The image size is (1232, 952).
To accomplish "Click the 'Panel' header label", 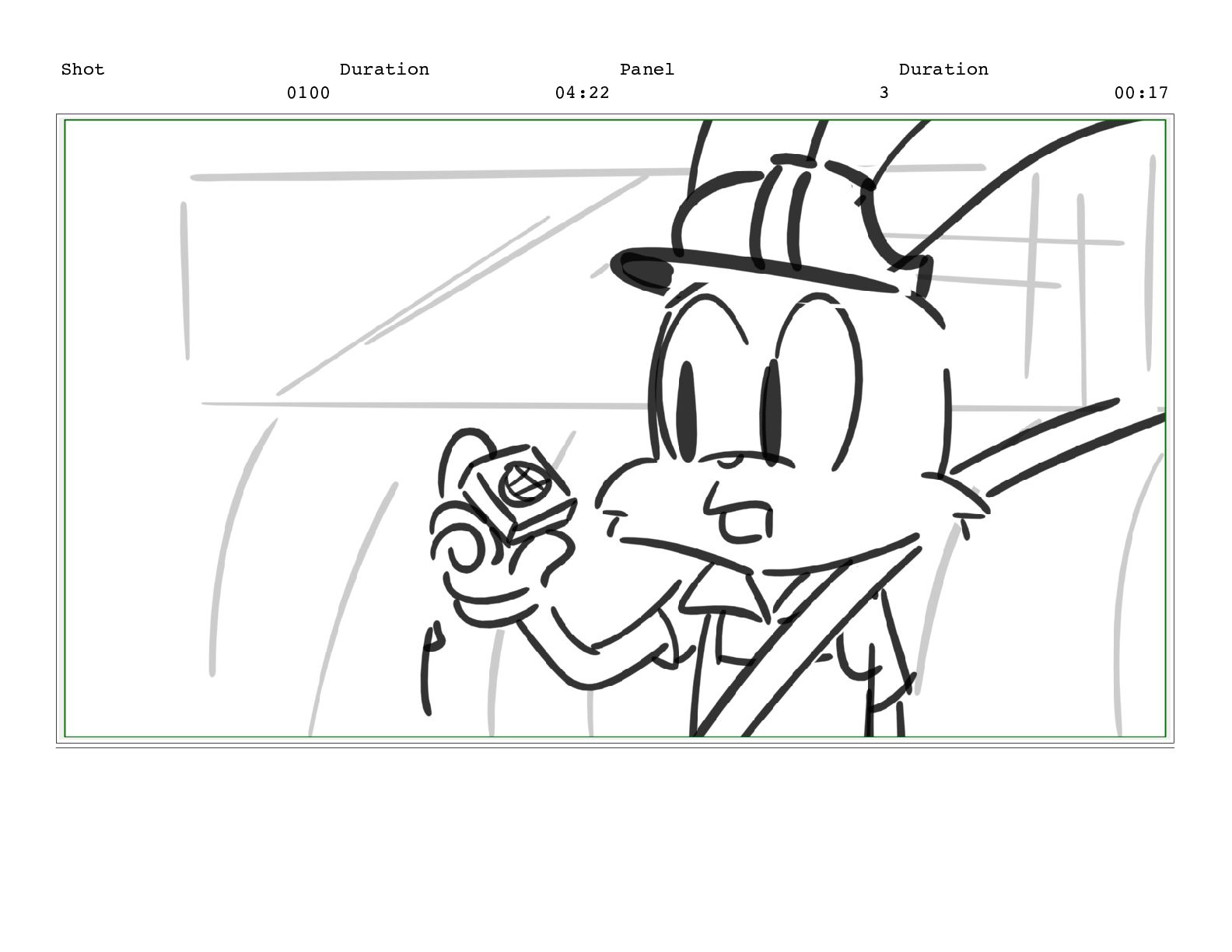I will [647, 69].
